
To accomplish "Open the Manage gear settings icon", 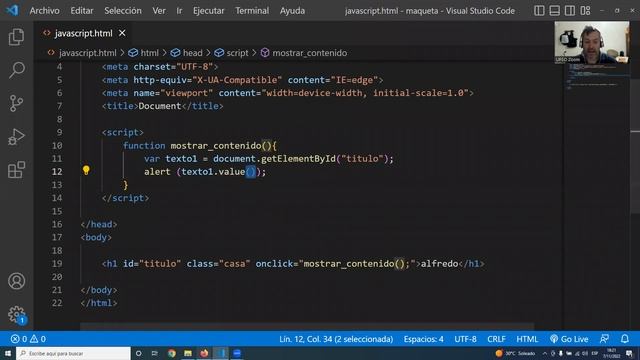I will click(16, 314).
